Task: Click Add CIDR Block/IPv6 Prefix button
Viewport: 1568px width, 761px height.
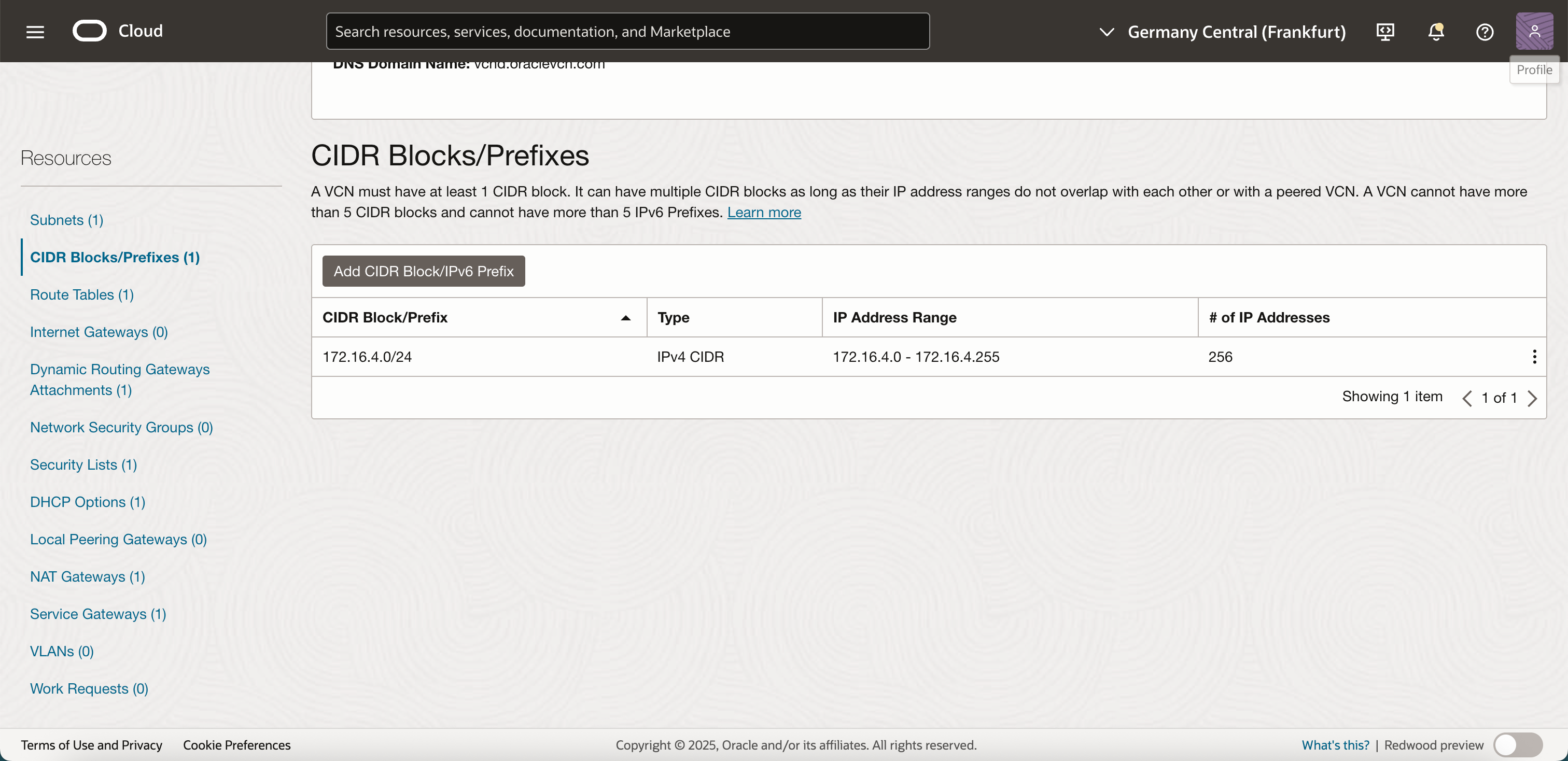Action: point(423,271)
